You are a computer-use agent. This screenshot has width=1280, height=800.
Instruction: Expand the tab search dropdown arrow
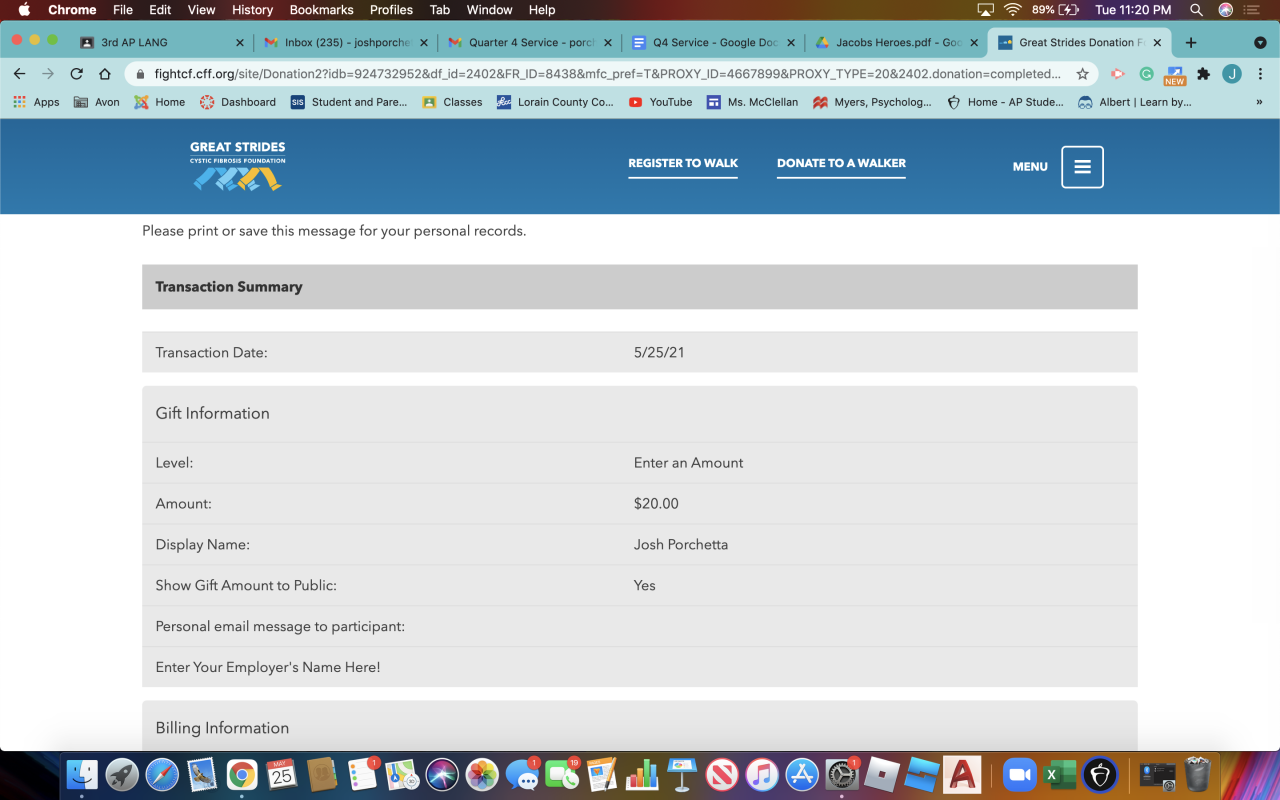(x=1260, y=43)
